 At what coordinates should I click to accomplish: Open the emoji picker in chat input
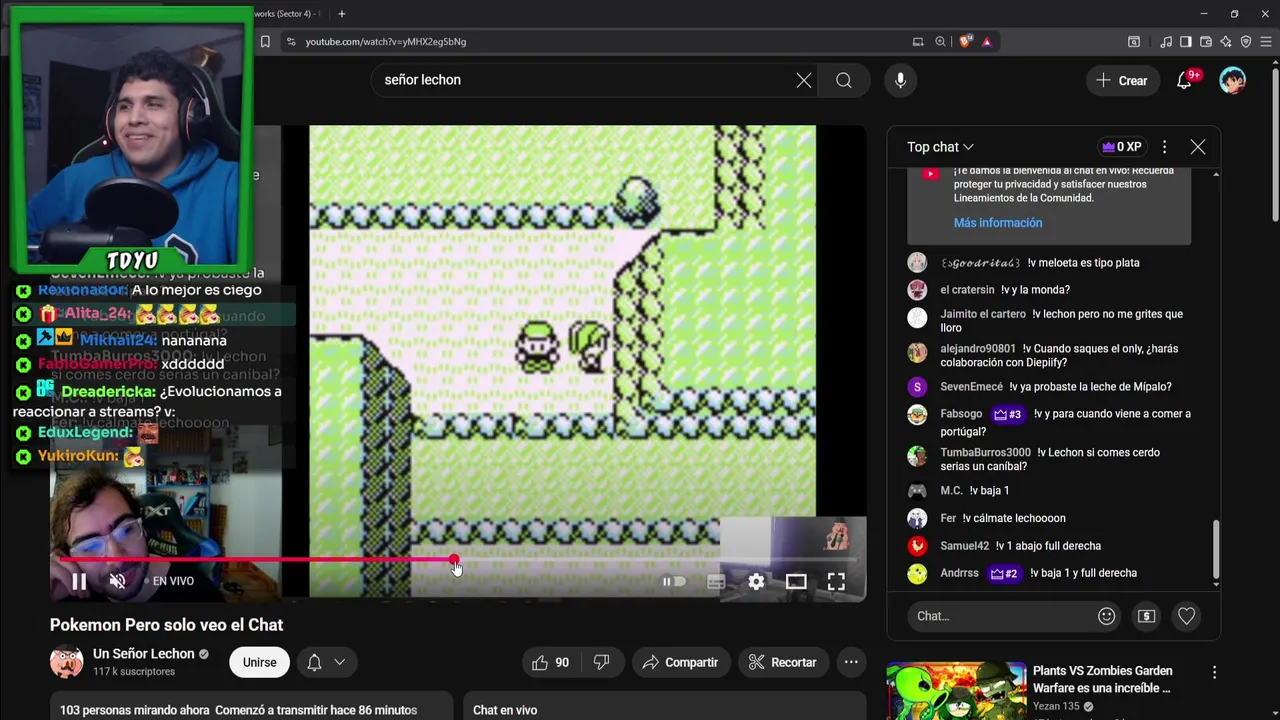coord(1106,616)
